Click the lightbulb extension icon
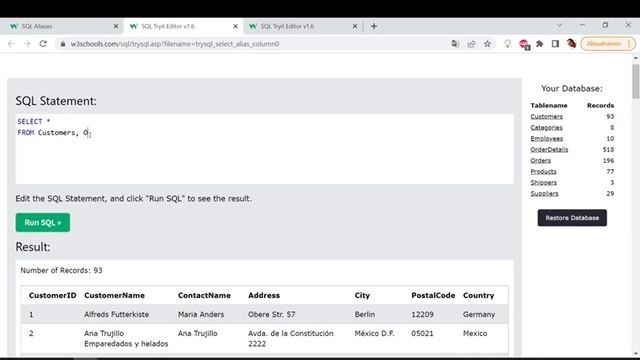Screen dimensions: 640x360 (x=507, y=44)
